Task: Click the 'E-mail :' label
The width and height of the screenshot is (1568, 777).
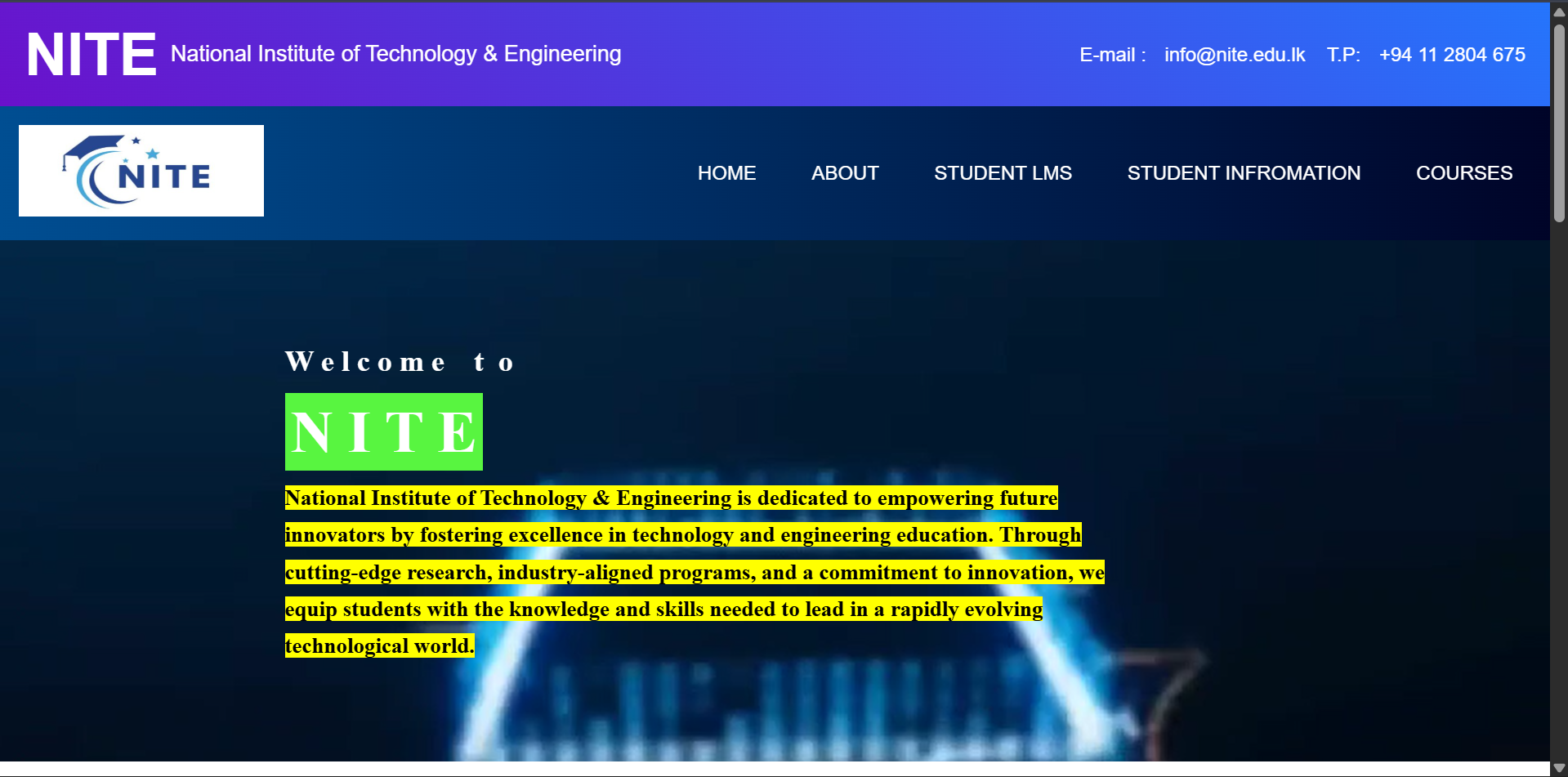Action: tap(1112, 55)
